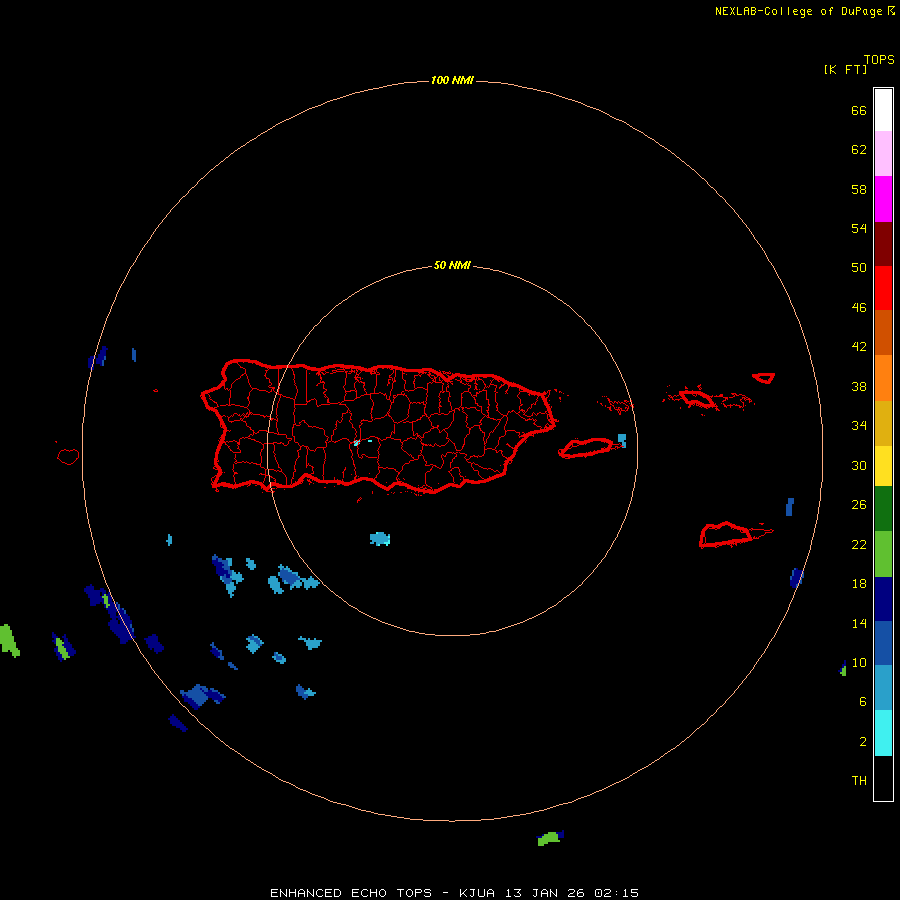The height and width of the screenshot is (900, 900).
Task: Click the light pink legend swatch
Action: pos(883,153)
